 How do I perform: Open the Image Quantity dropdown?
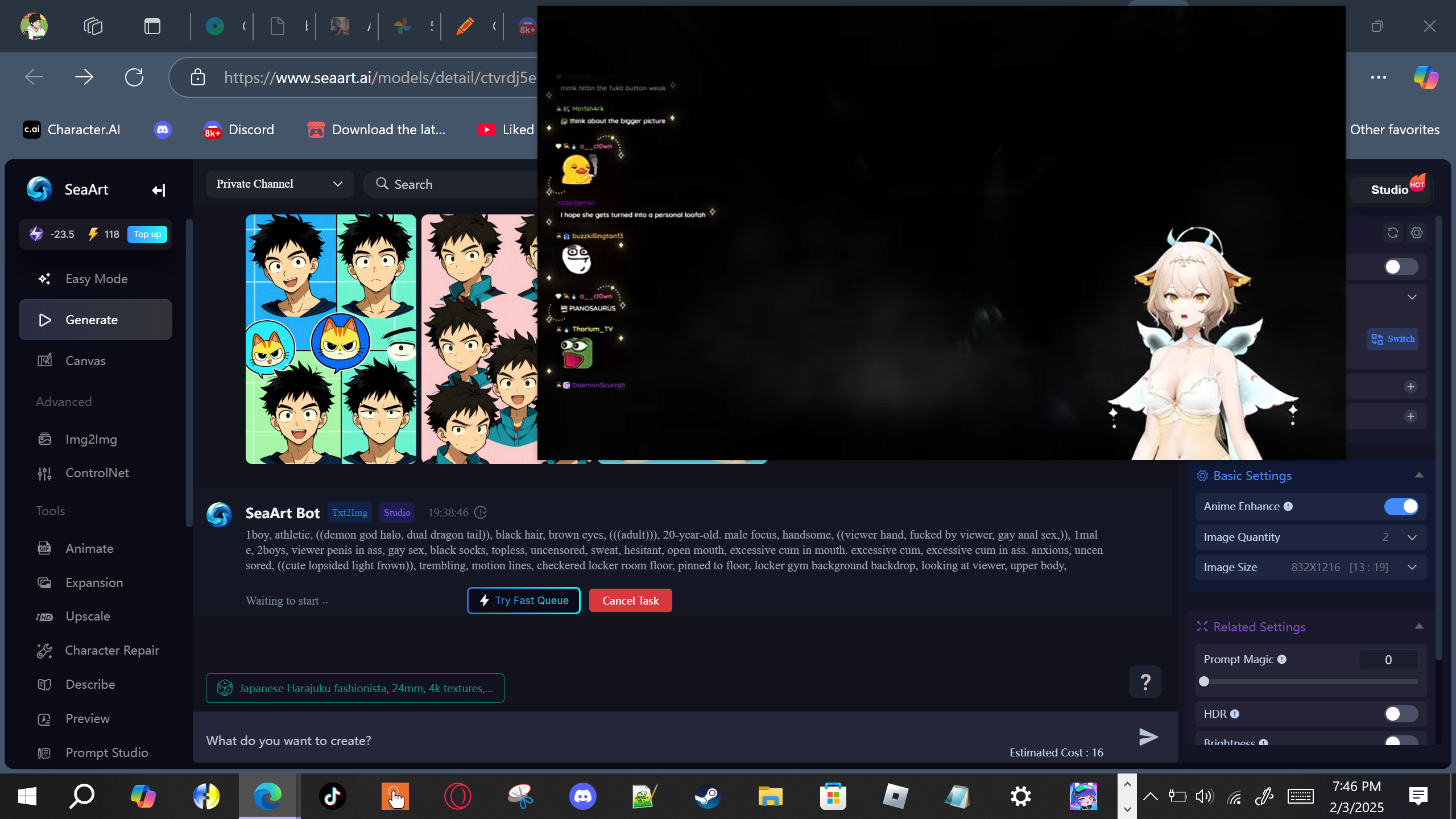[1310, 537]
